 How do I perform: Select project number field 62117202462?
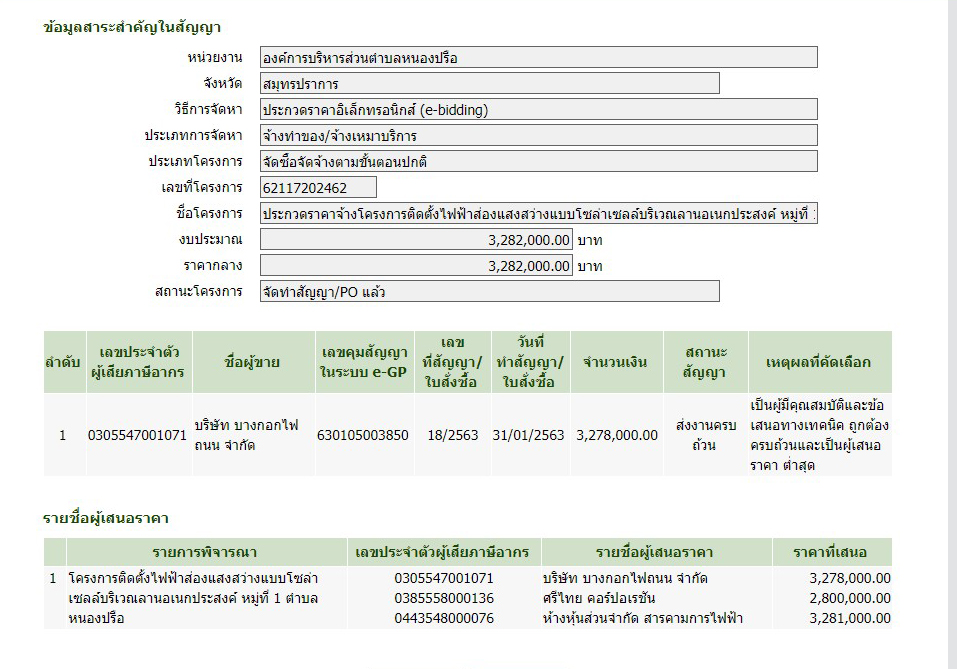[x=317, y=188]
